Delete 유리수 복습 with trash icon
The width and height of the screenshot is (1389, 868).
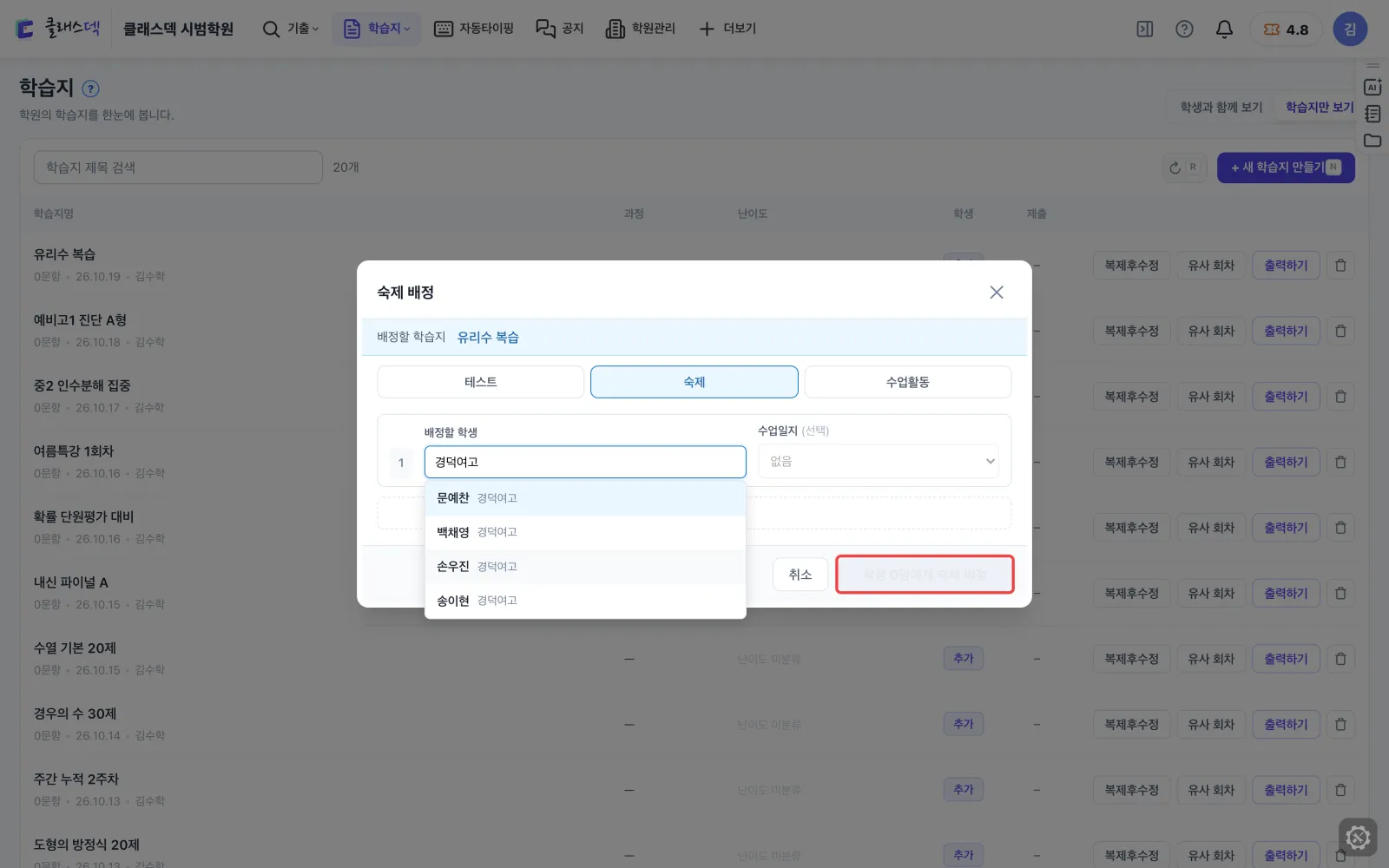click(x=1340, y=266)
